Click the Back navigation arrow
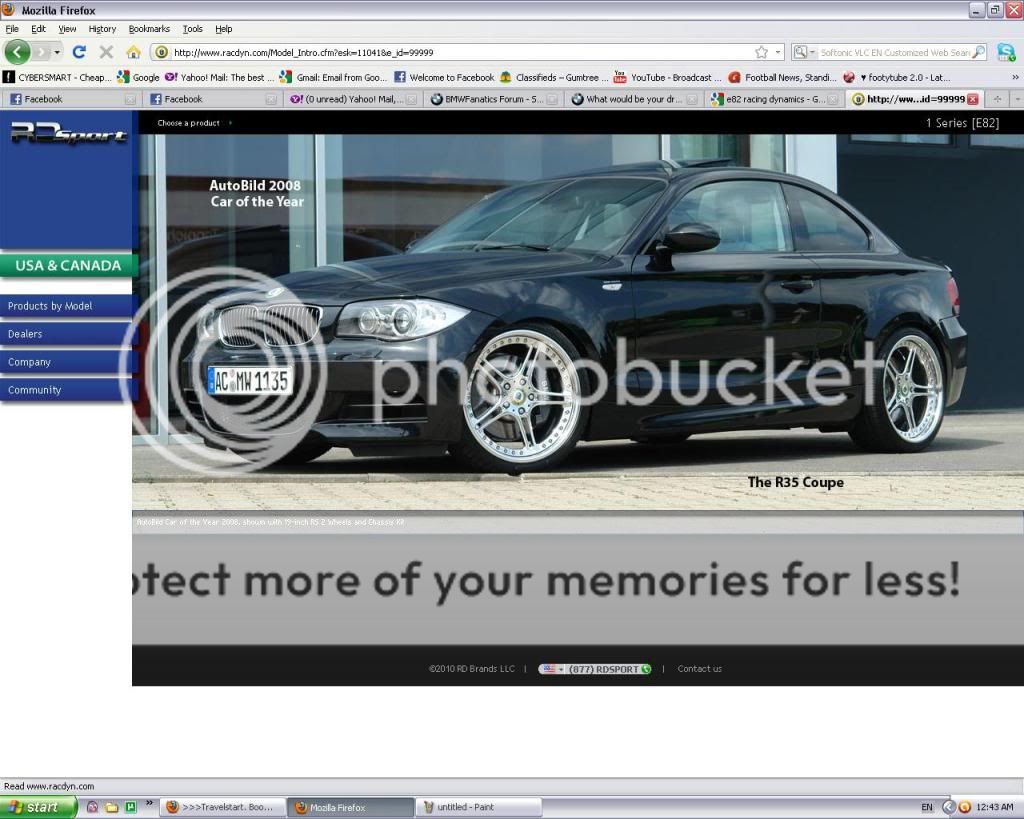The height and width of the screenshot is (819, 1024). pos(16,51)
